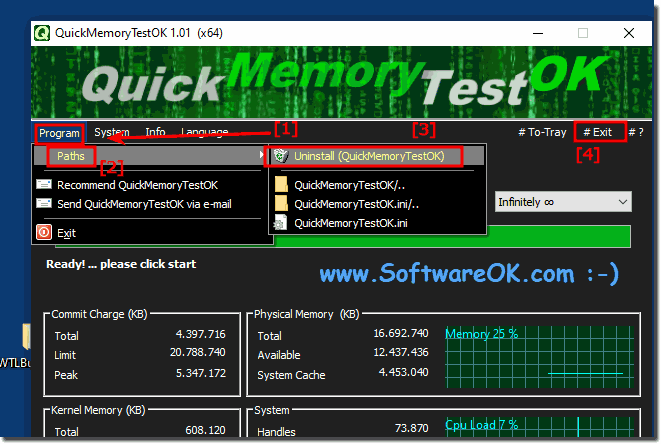Screen dimensions: 661x444
Task: Click the Memory 25 % usage graph
Action: point(539,357)
